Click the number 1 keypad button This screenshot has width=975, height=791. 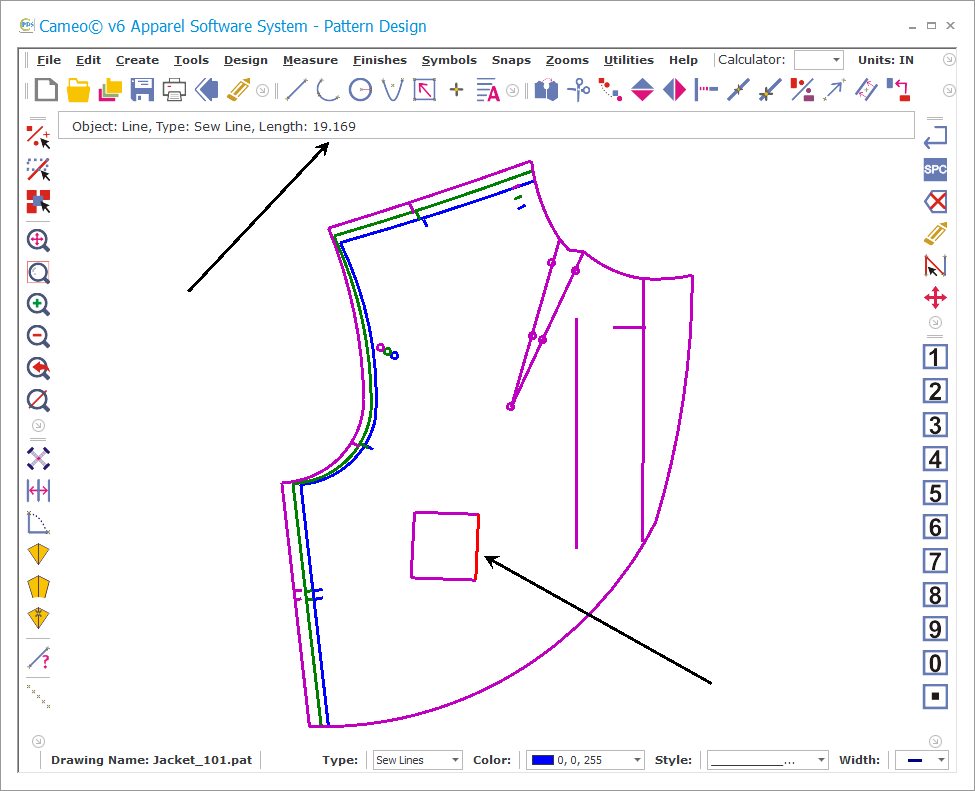tap(935, 358)
